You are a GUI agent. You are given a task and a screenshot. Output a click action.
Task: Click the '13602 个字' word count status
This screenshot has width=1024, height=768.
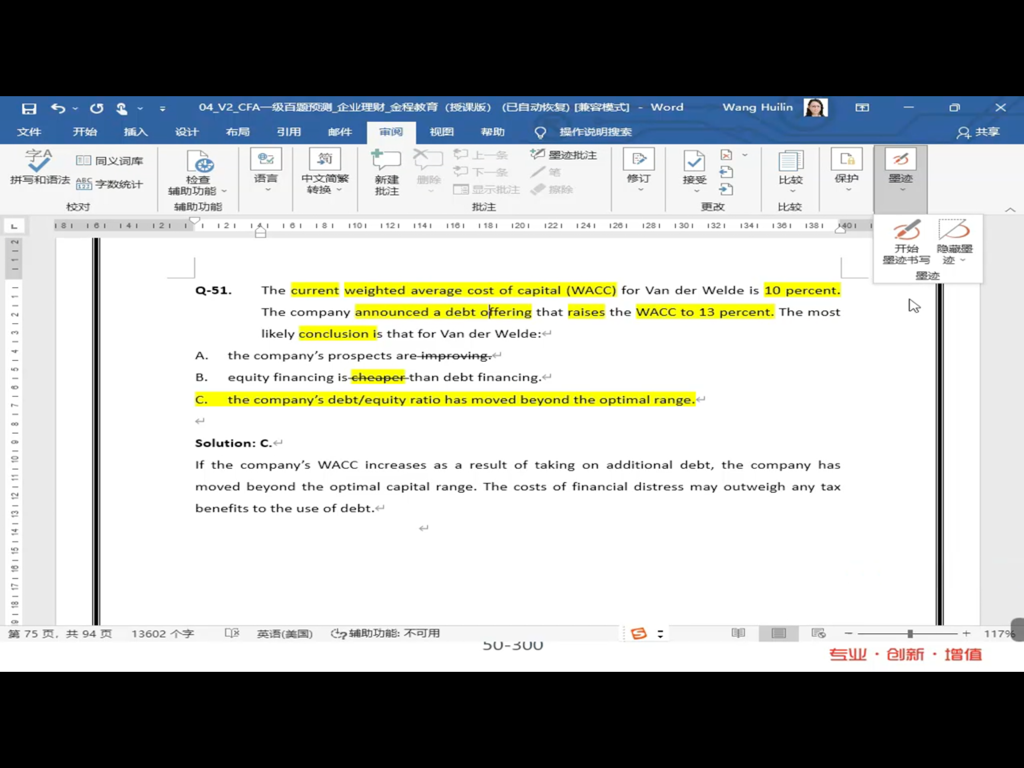click(163, 633)
